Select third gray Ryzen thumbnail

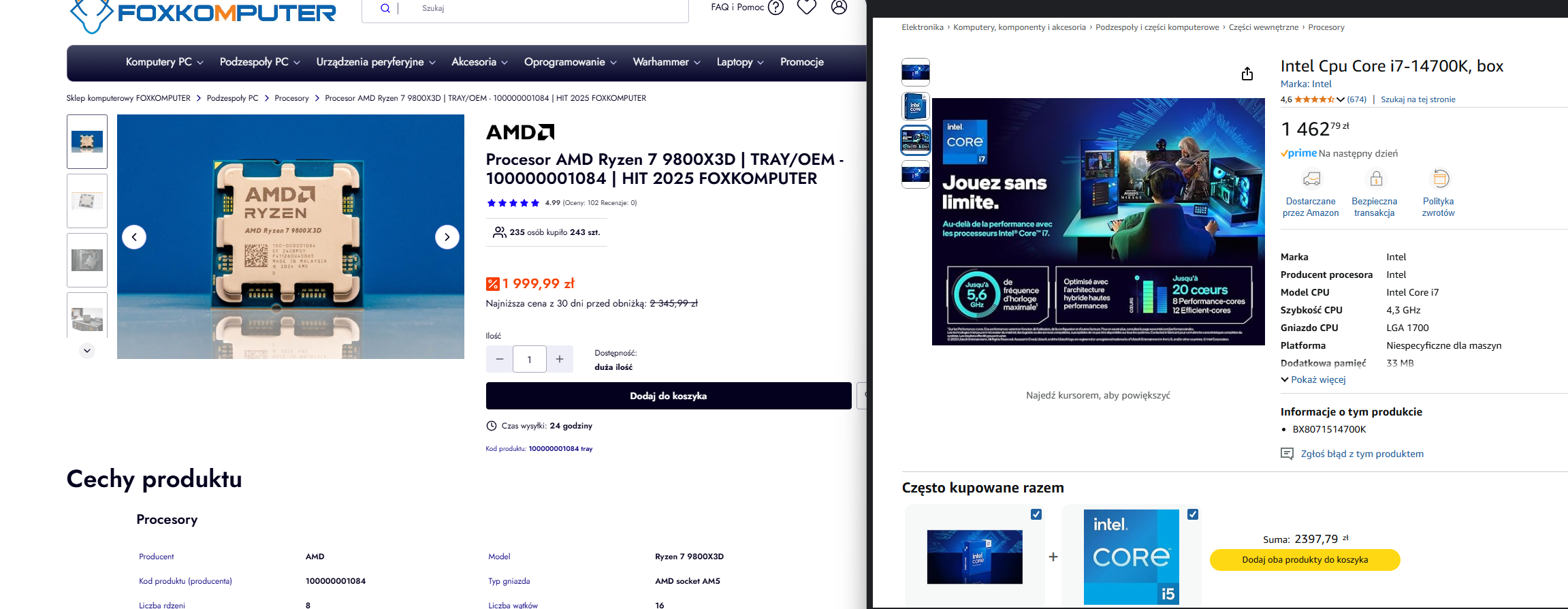pyautogui.click(x=87, y=260)
